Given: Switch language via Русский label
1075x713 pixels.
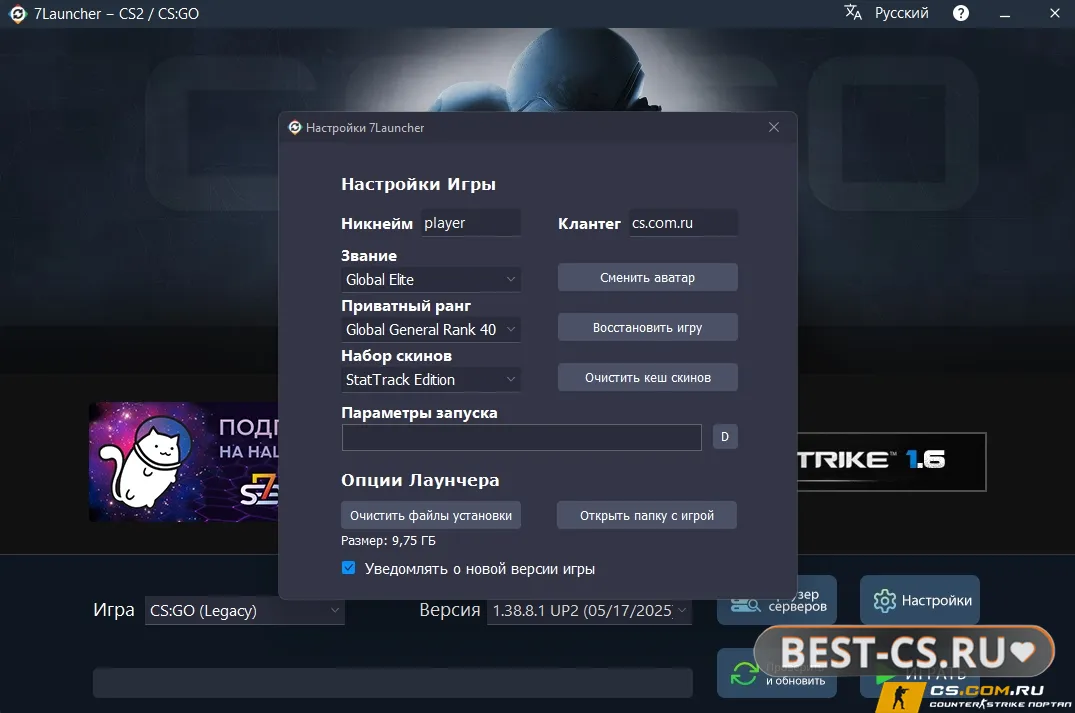Looking at the screenshot, I should [x=902, y=13].
